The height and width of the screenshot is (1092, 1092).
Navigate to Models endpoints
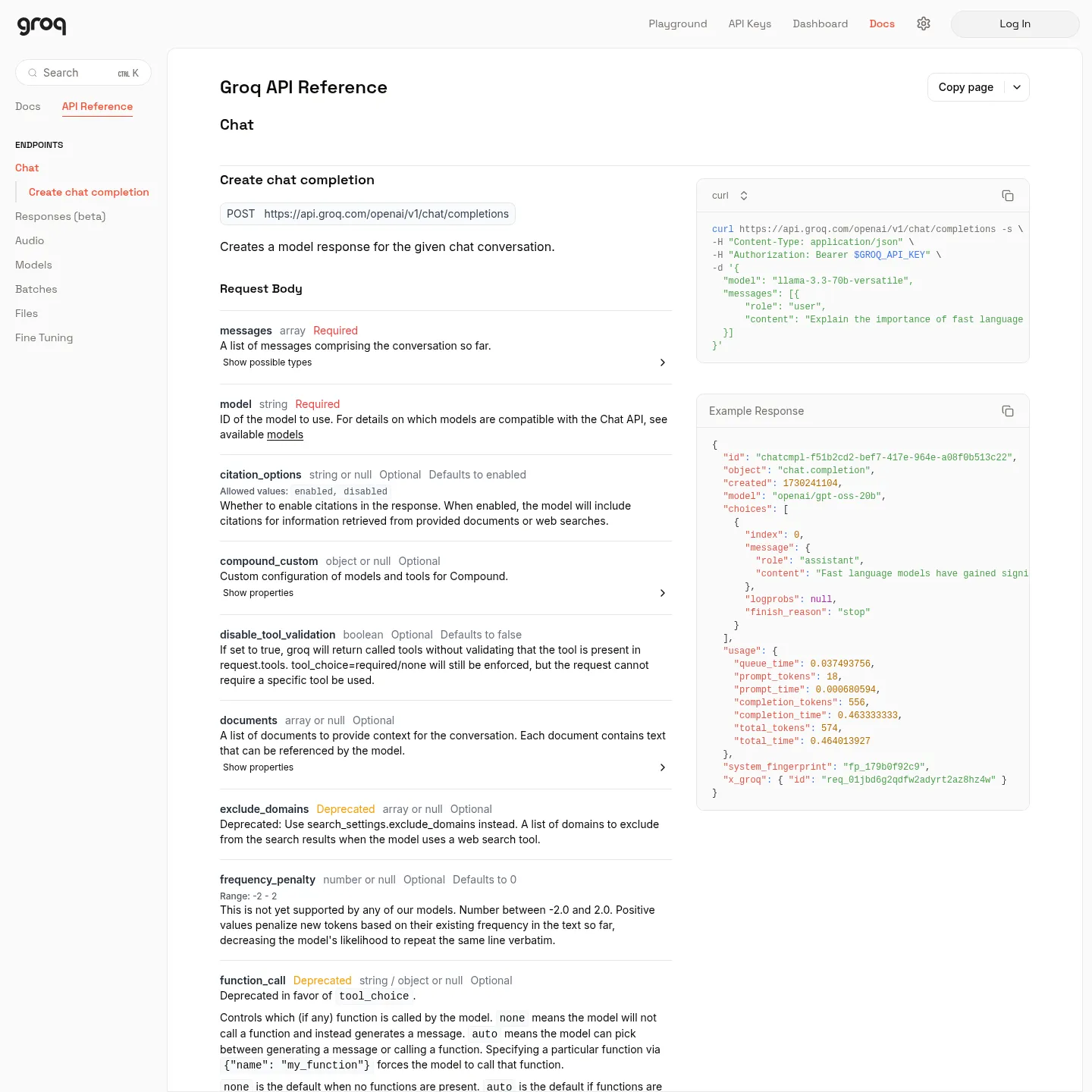(x=33, y=265)
